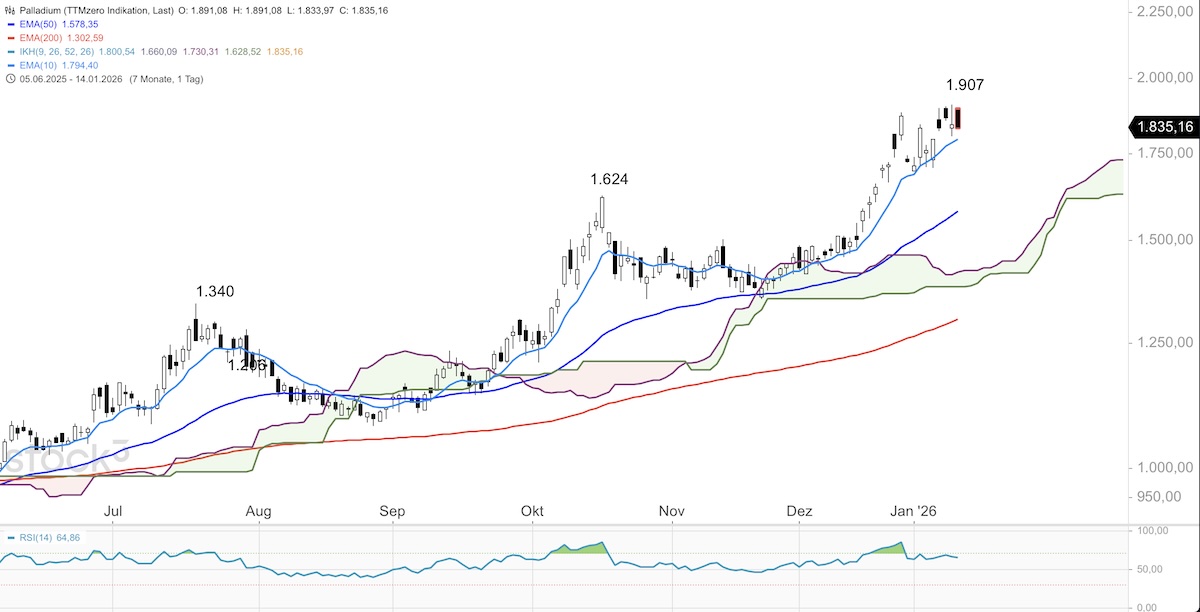Click the 1.340 peak price annotation
This screenshot has height=612, width=1200.
pyautogui.click(x=215, y=292)
